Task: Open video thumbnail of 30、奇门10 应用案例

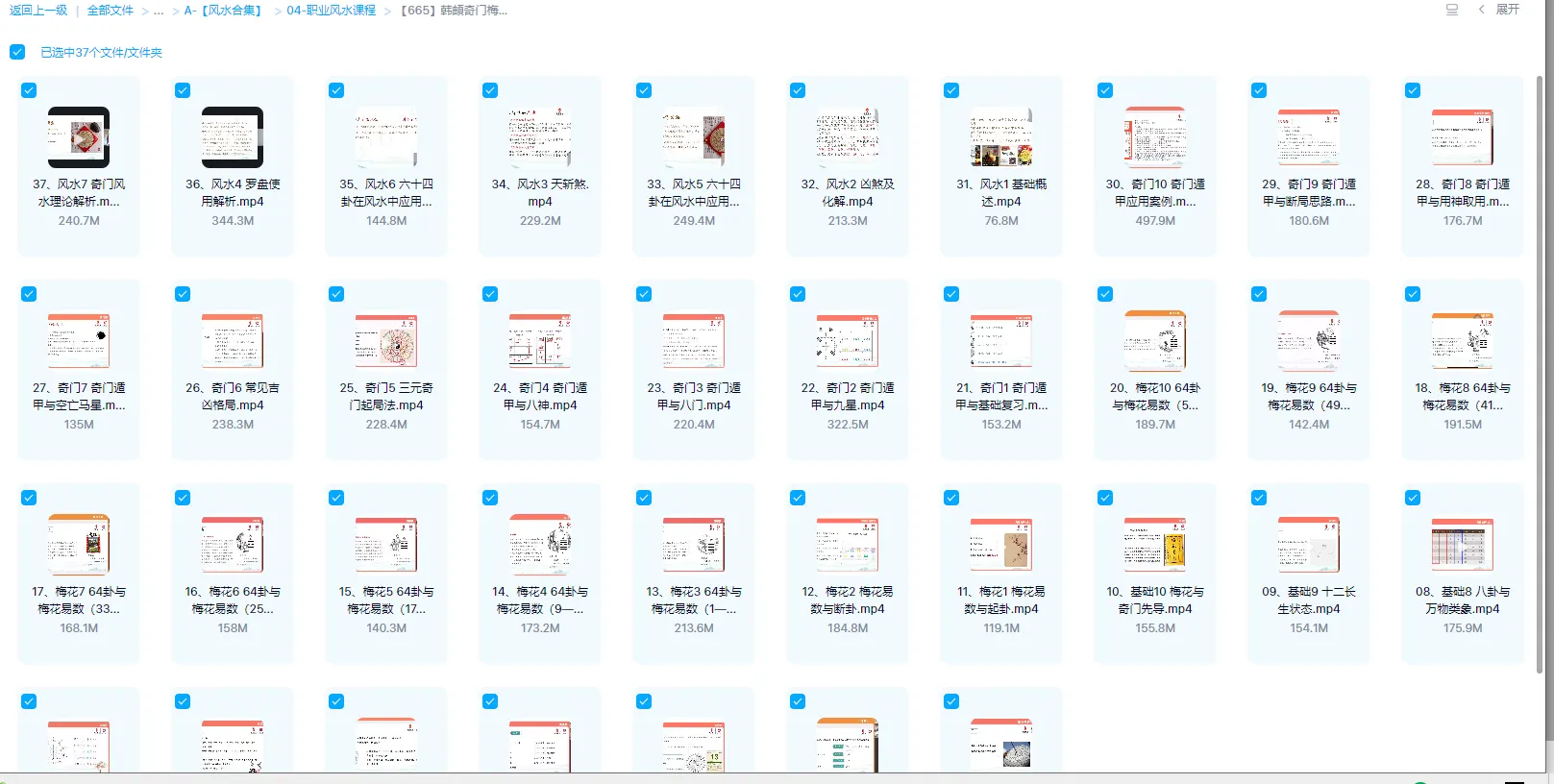Action: tap(1155, 137)
